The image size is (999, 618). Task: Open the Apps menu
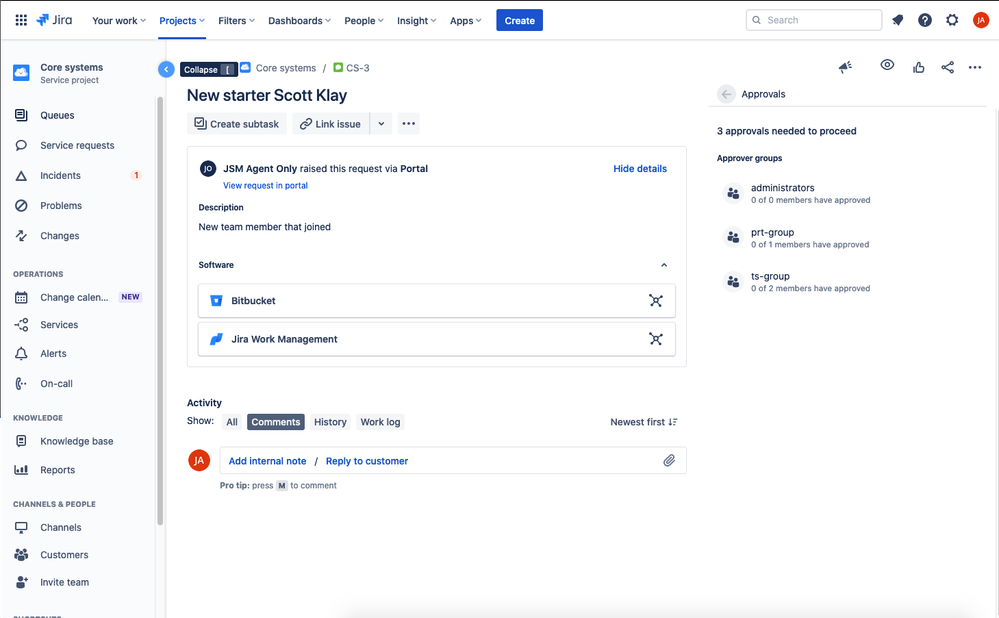click(466, 20)
